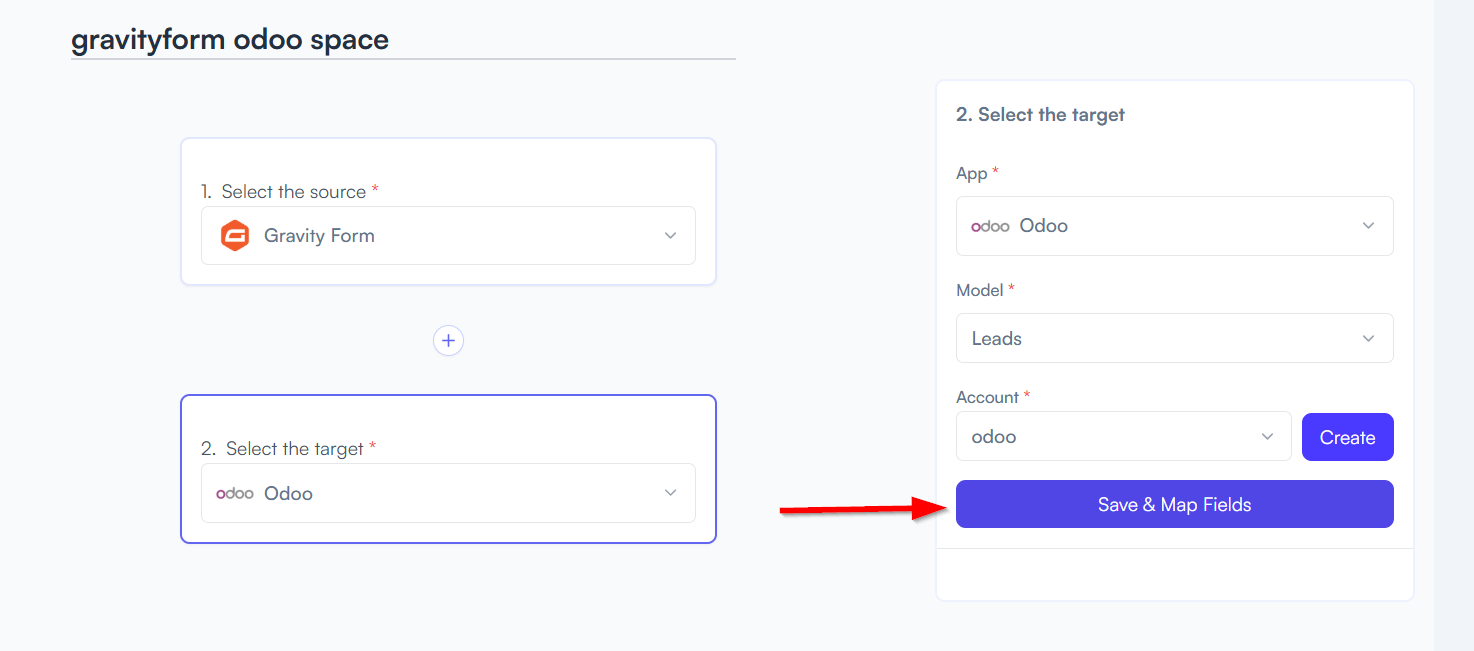Click the Select the target card

[448, 469]
